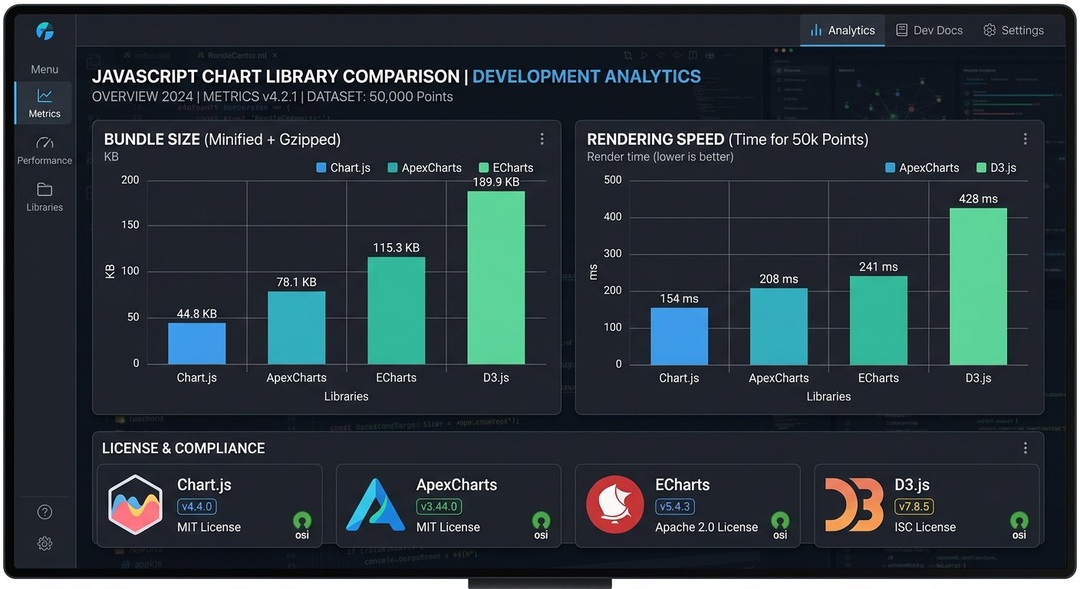Click the gear icon beside Settings tab
1080x589 pixels.
tap(990, 30)
